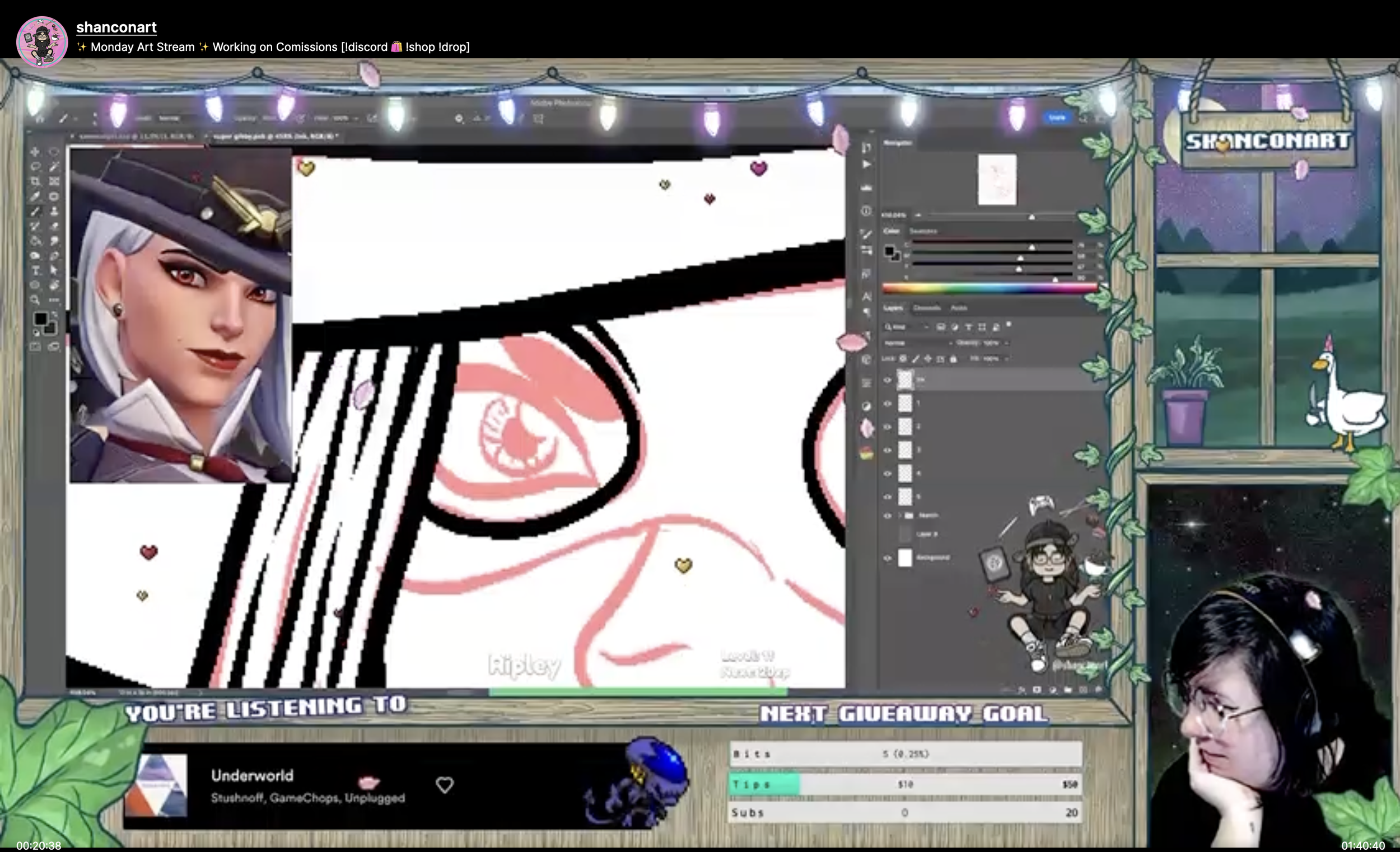
Task: Select the Magic Wand tool
Action: coord(54,167)
